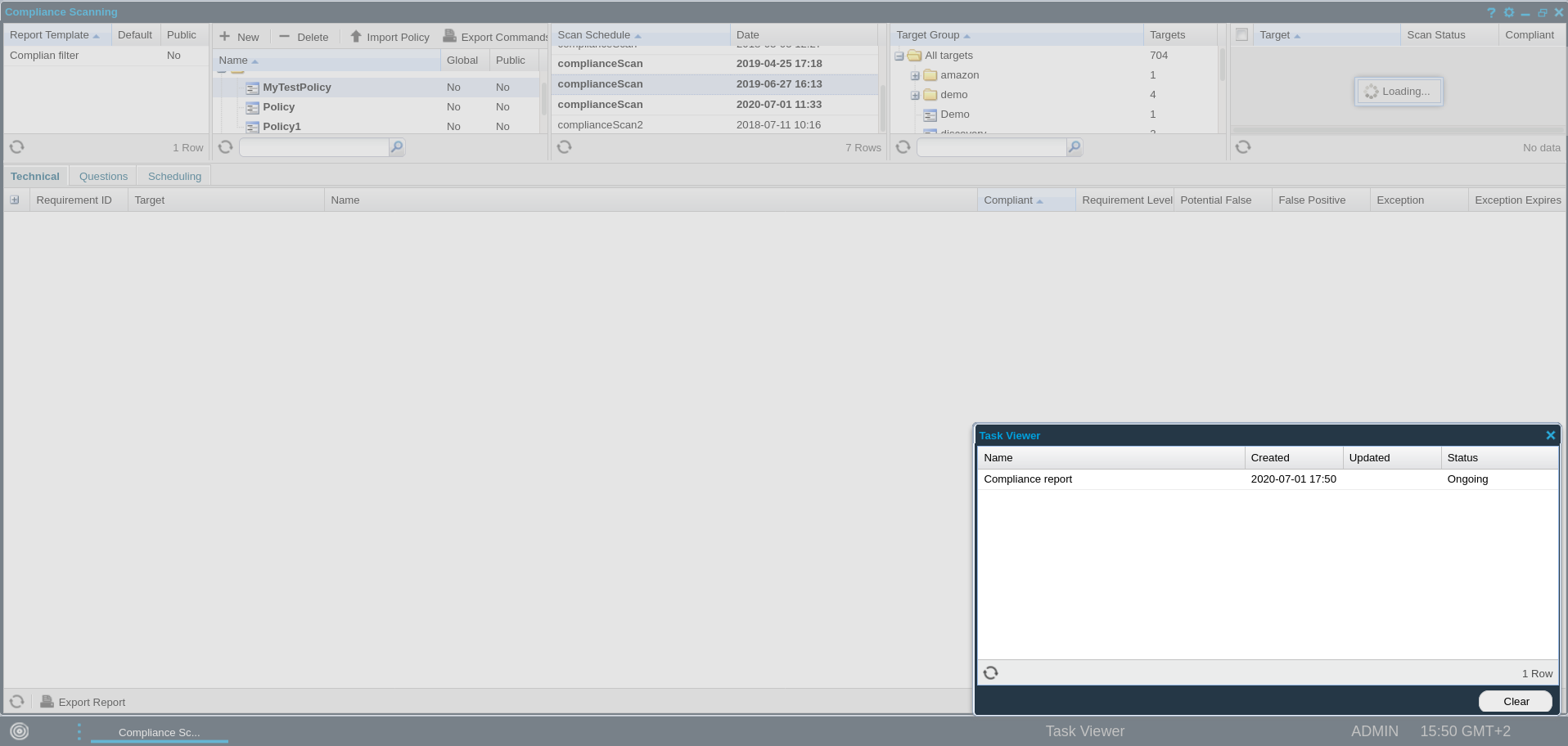Click the refresh icon below Report Template list
This screenshot has height=746, width=1568.
pos(16,146)
